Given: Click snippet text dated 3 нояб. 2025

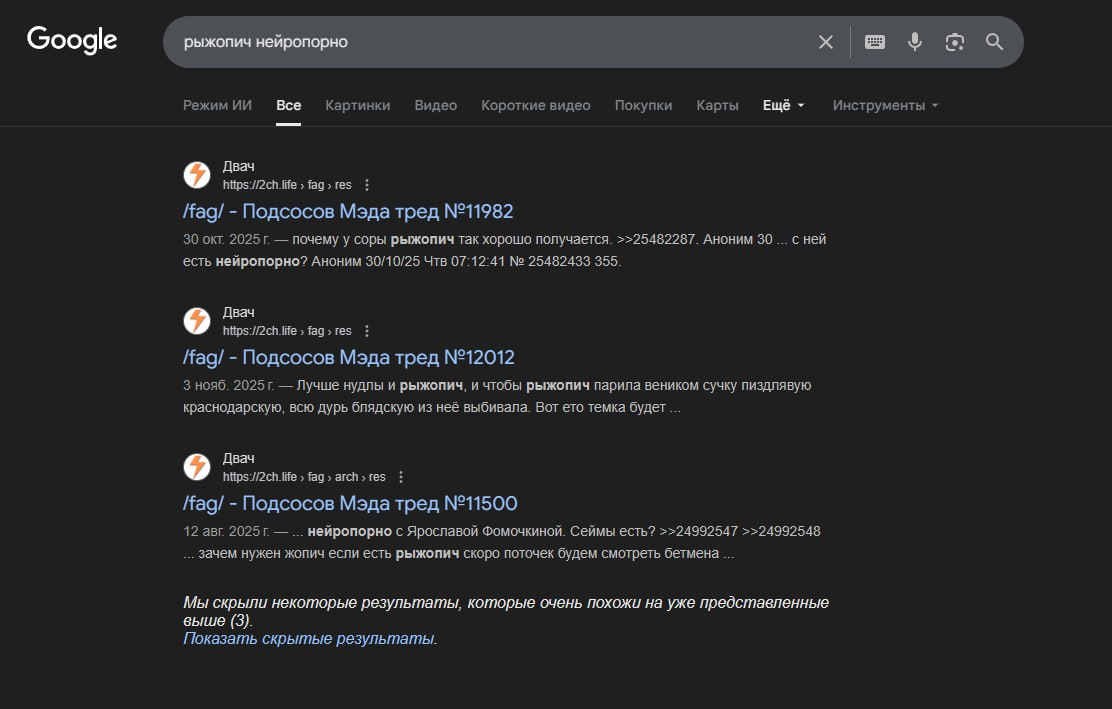Looking at the screenshot, I should point(497,396).
